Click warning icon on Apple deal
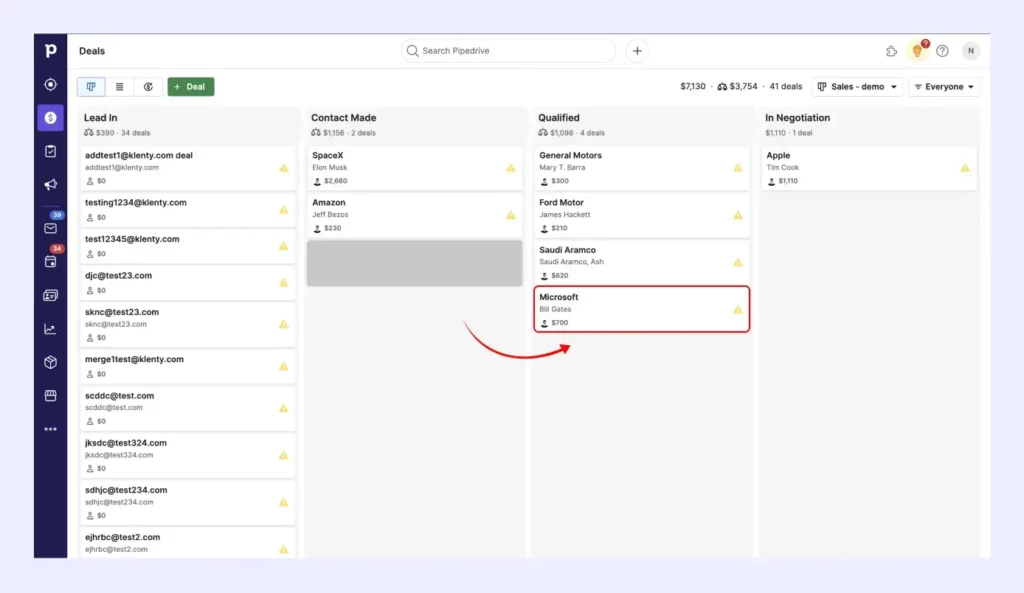Viewport: 1024px width, 593px height. 965,168
